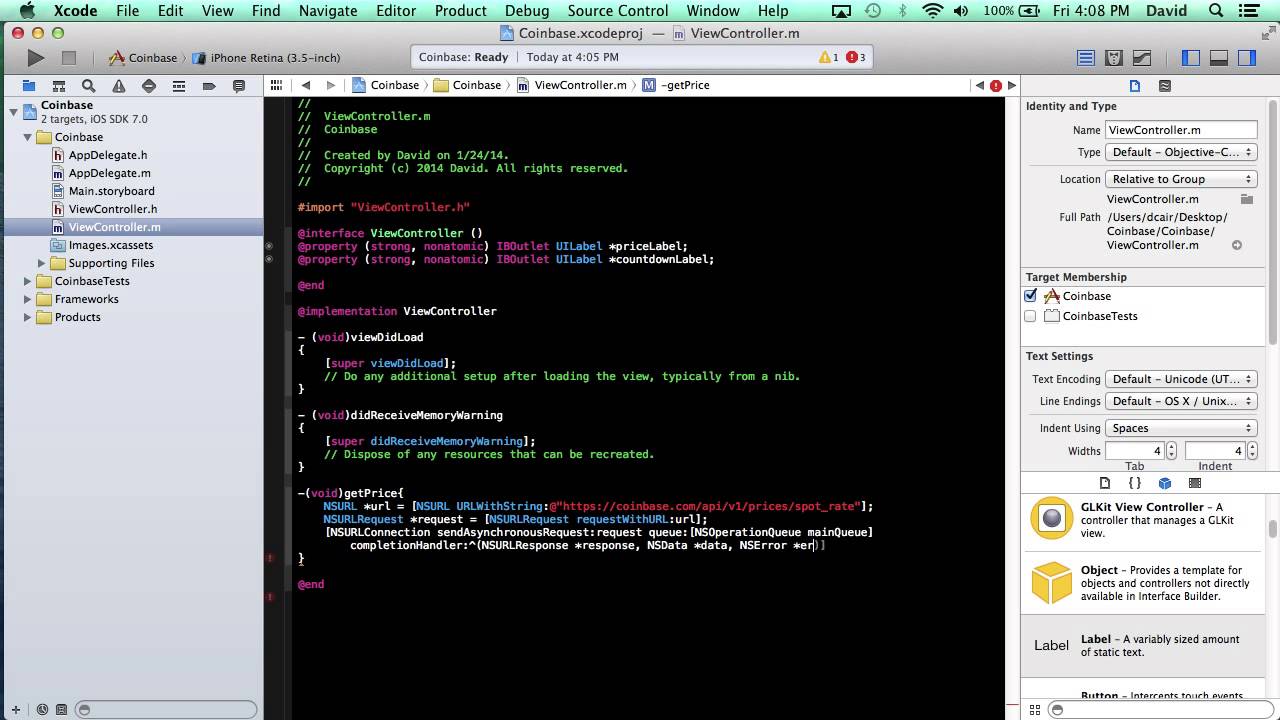
Task: Open the Debug menu
Action: (x=527, y=11)
